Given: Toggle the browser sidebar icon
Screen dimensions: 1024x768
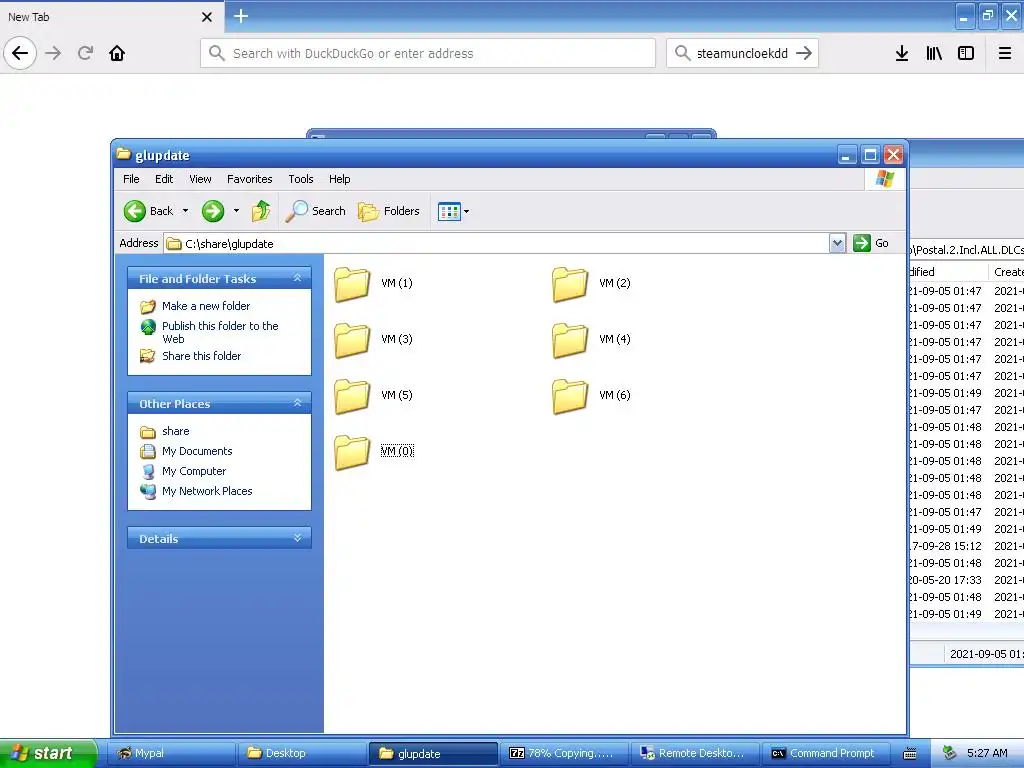Looking at the screenshot, I should pos(966,53).
